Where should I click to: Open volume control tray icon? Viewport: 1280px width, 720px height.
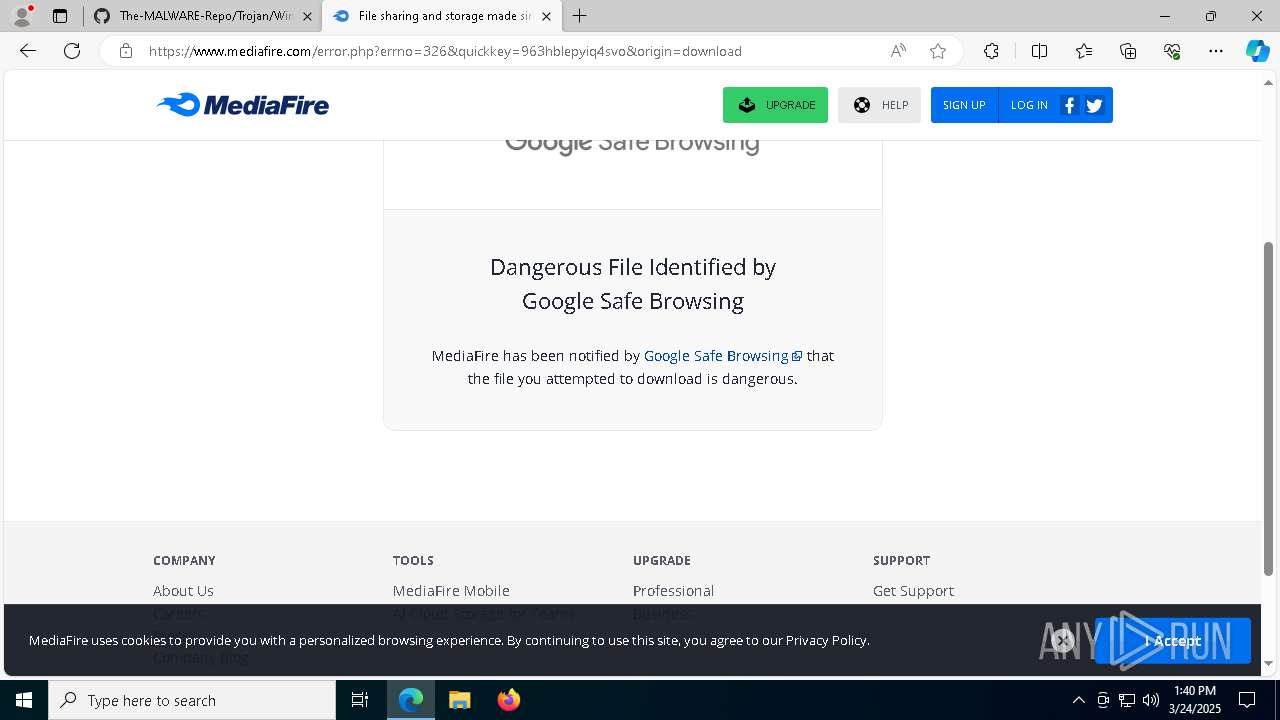(x=1151, y=700)
